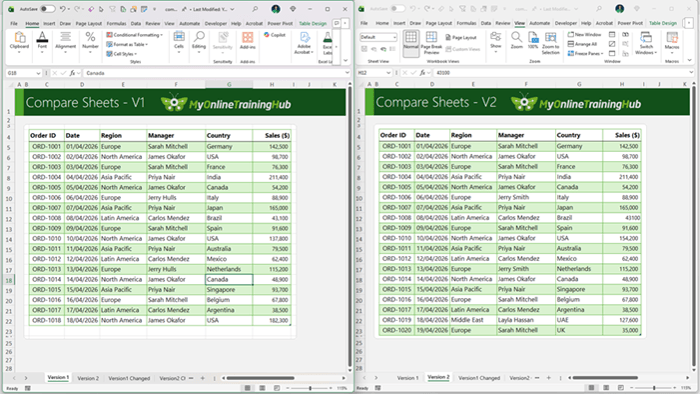Select 154,200 sales cell in right sheet
The height and width of the screenshot is (394, 700).
pos(621,238)
